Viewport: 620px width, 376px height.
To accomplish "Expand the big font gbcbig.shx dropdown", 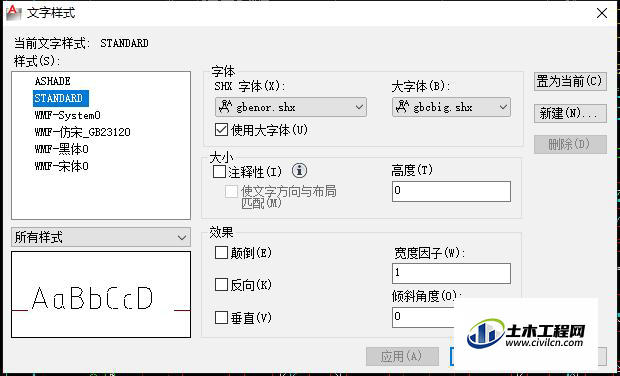I will coord(451,107).
